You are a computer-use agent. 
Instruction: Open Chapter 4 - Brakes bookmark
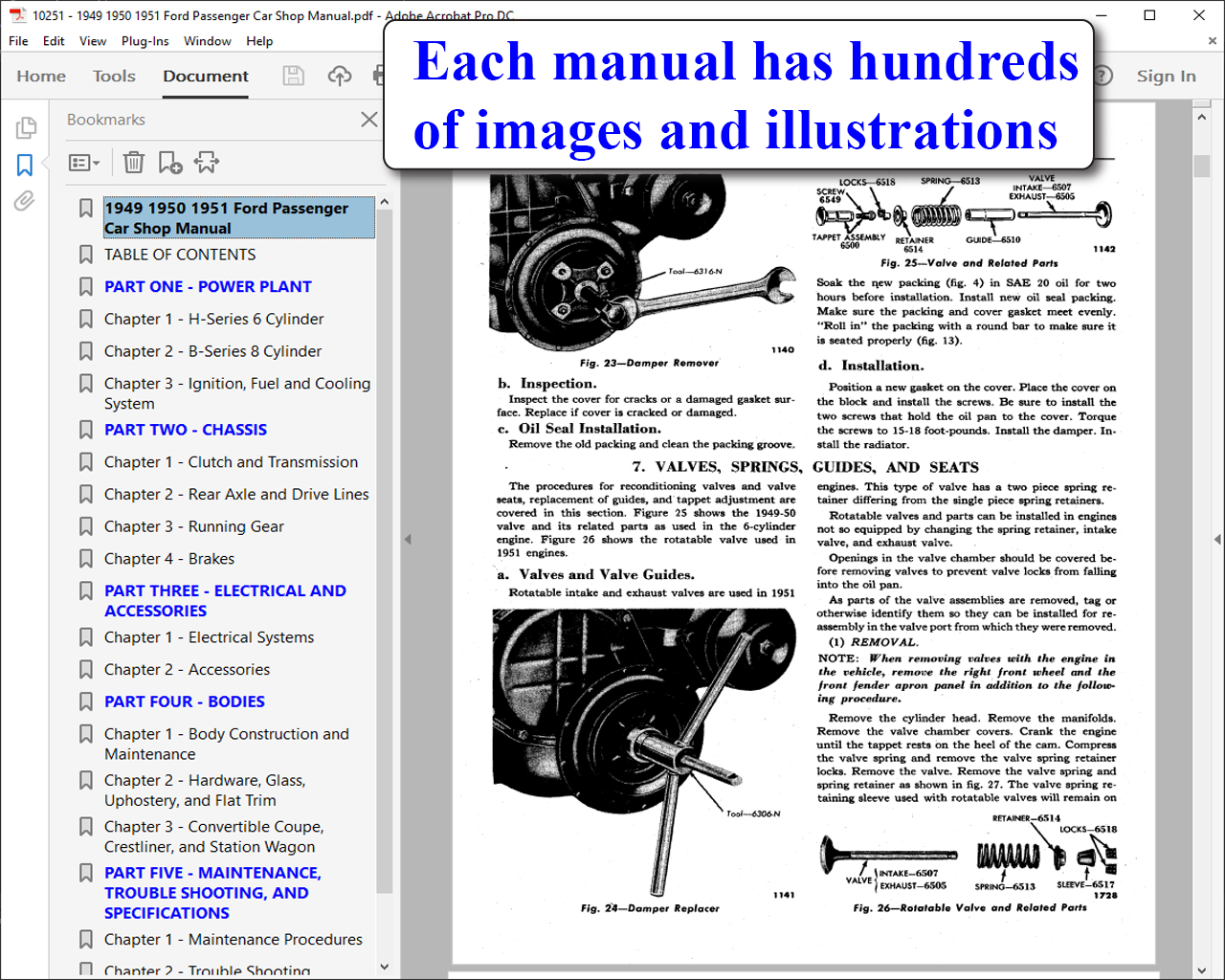pyautogui.click(x=169, y=559)
